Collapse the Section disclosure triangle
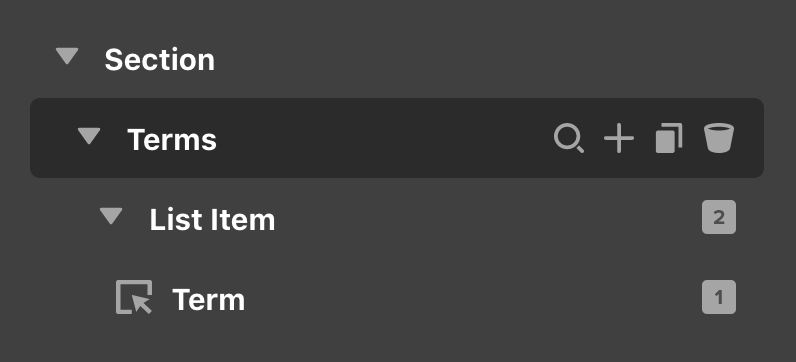The height and width of the screenshot is (362, 796). pyautogui.click(x=67, y=56)
